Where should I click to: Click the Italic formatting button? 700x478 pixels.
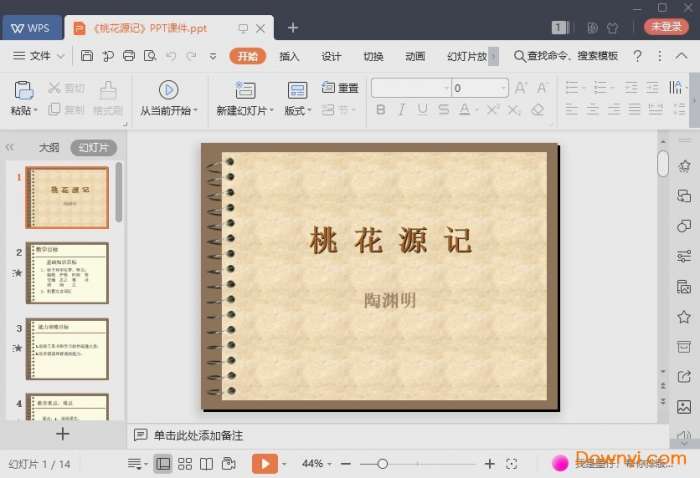(401, 110)
